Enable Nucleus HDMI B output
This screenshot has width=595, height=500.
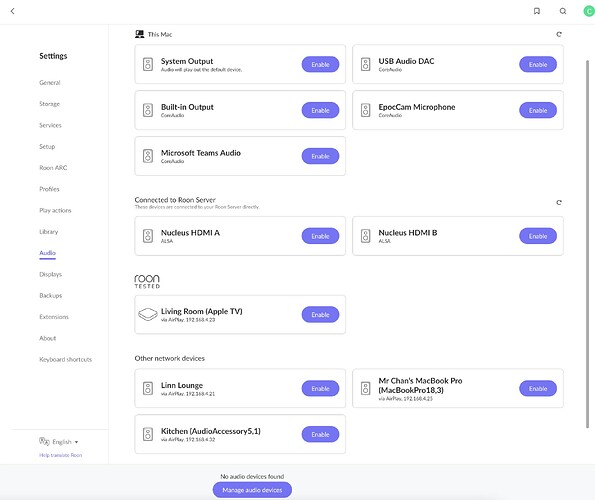click(x=538, y=236)
